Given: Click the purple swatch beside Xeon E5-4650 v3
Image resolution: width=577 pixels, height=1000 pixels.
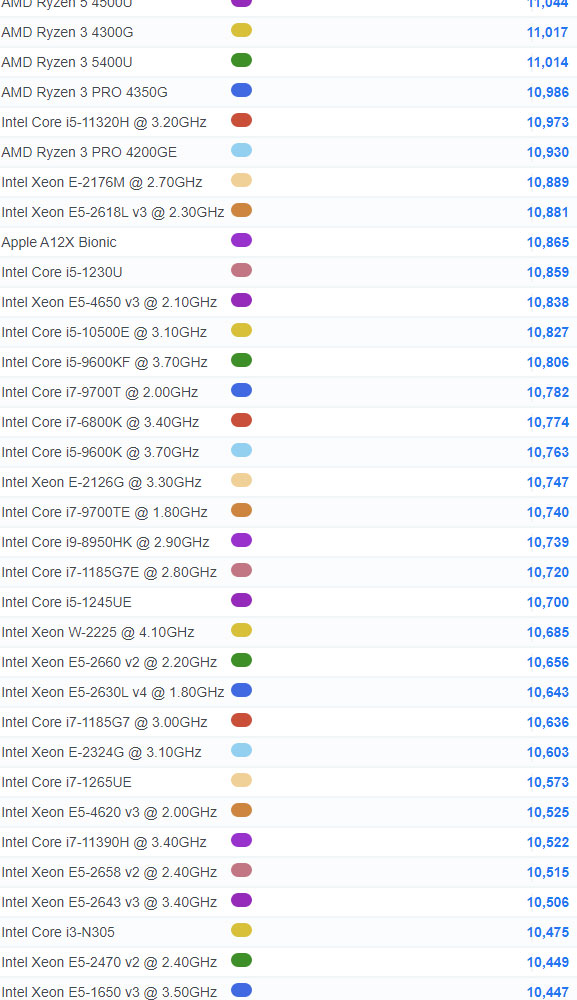Looking at the screenshot, I should click(241, 300).
